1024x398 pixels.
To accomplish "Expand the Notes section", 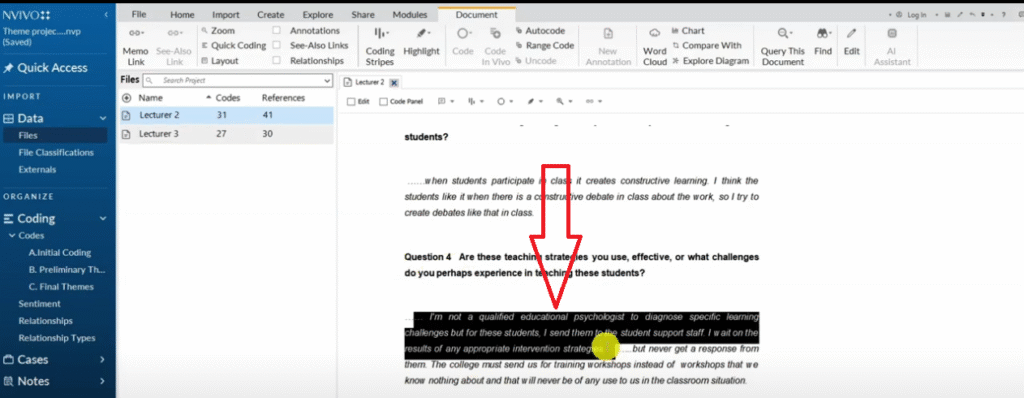I will click(103, 381).
